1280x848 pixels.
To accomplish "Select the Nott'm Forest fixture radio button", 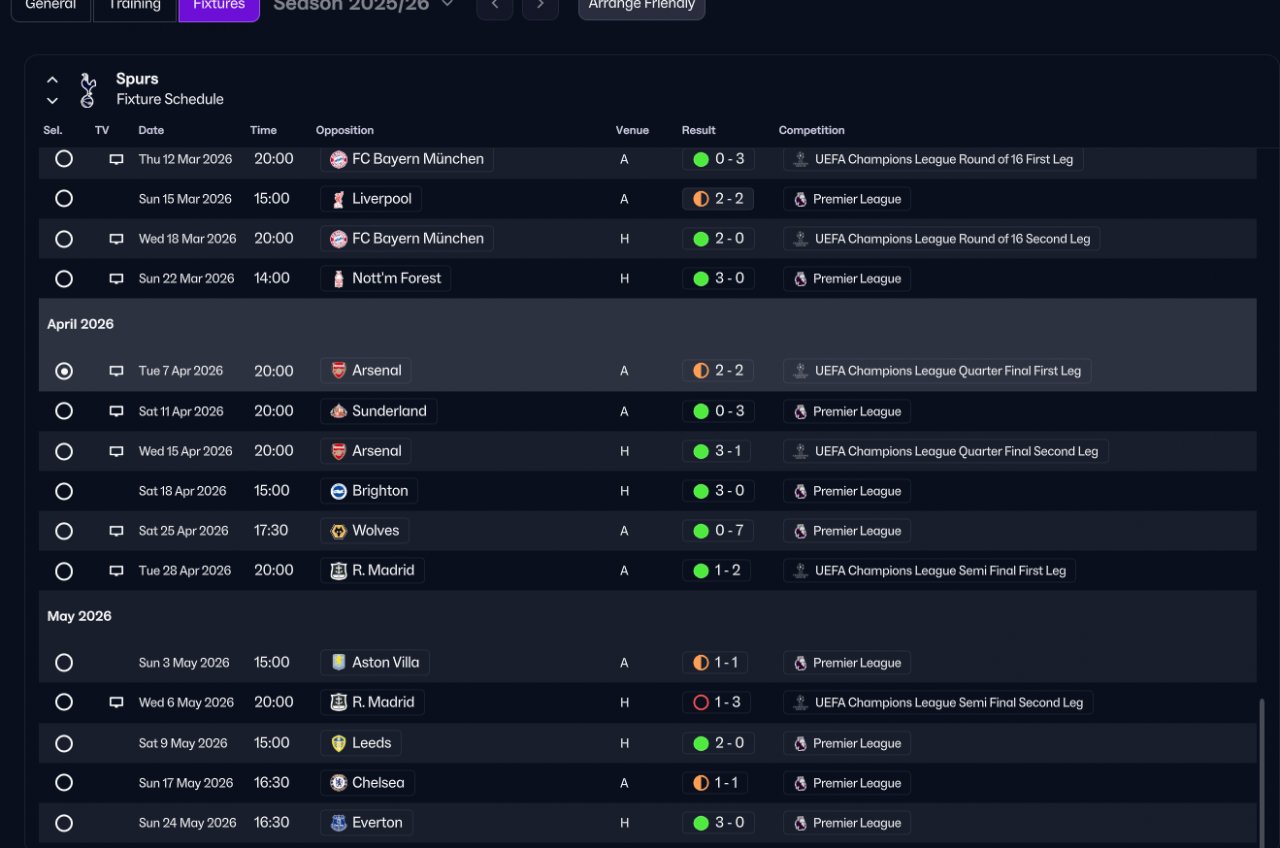I will coord(64,279).
